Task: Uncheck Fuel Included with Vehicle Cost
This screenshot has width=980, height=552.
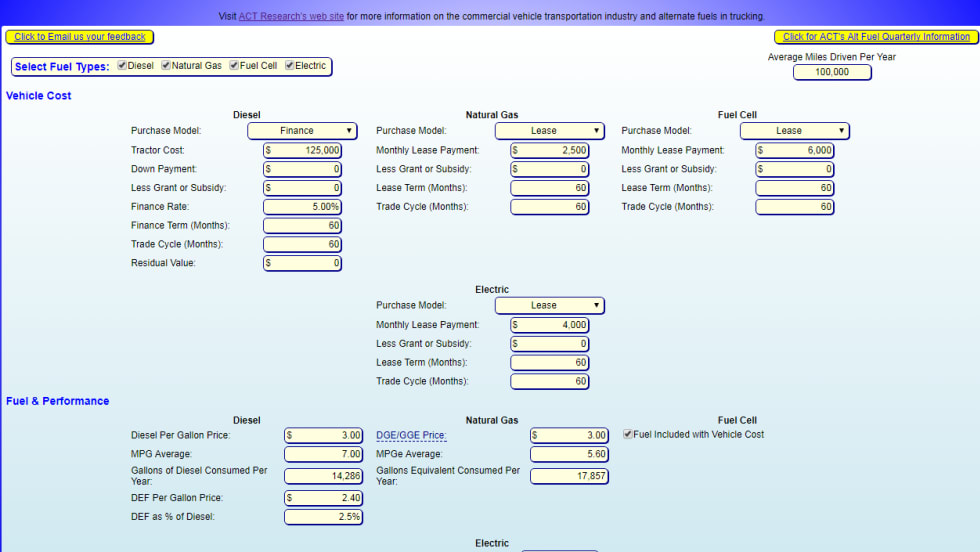Action: tap(627, 434)
